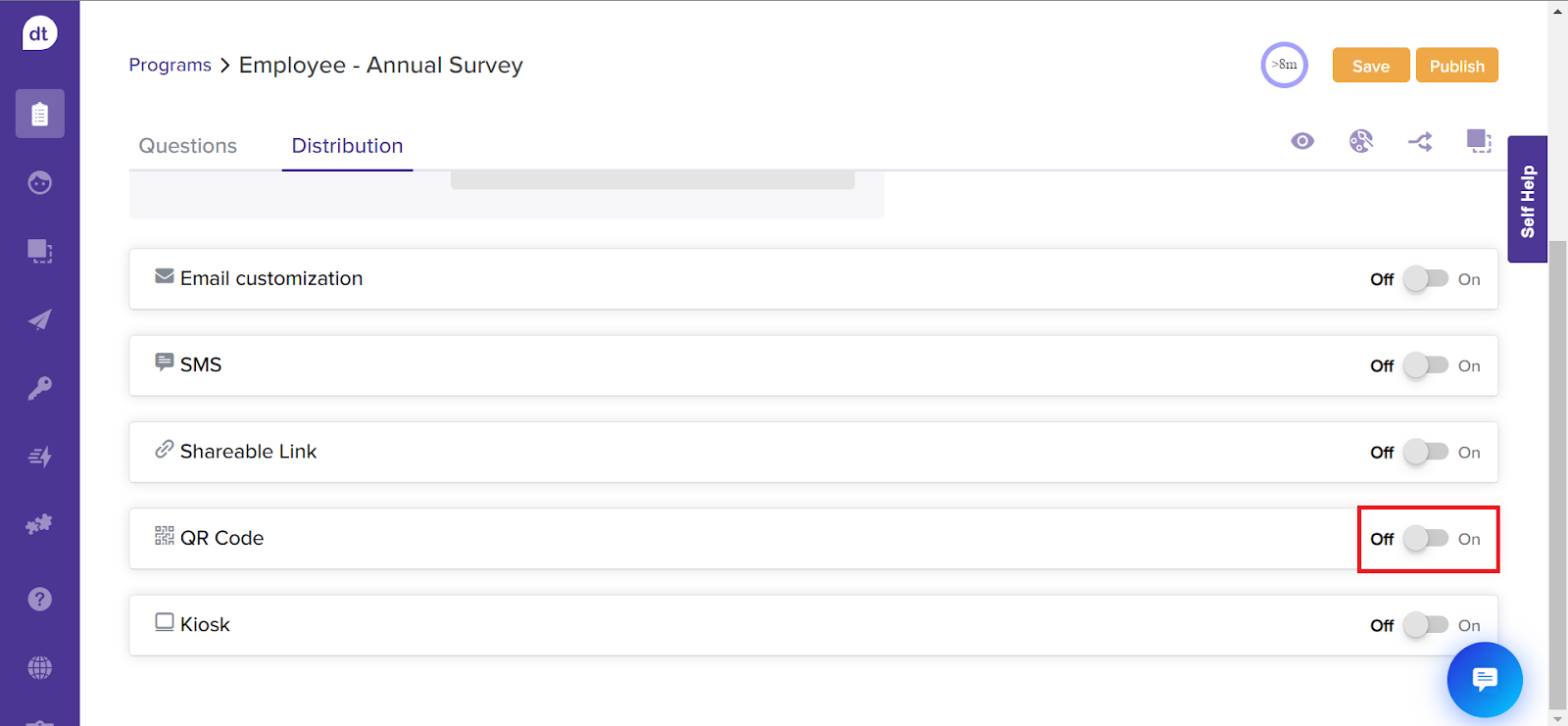1568x726 pixels.
Task: Select the Distribution tab
Action: (x=347, y=146)
